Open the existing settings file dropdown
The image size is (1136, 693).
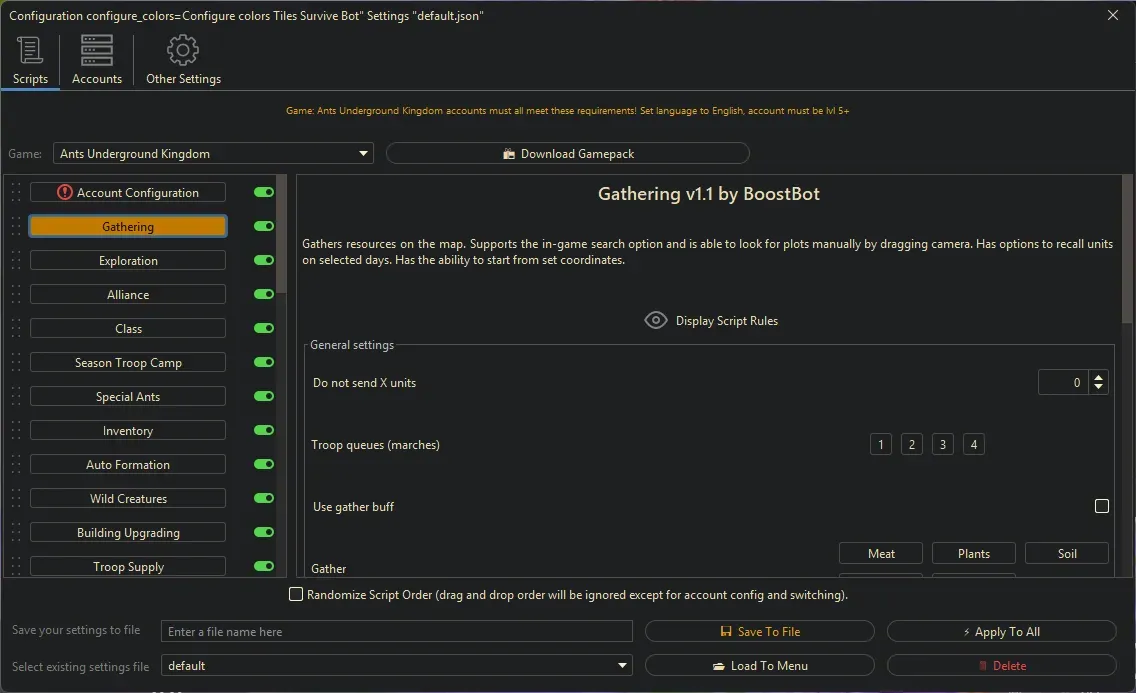click(x=623, y=666)
